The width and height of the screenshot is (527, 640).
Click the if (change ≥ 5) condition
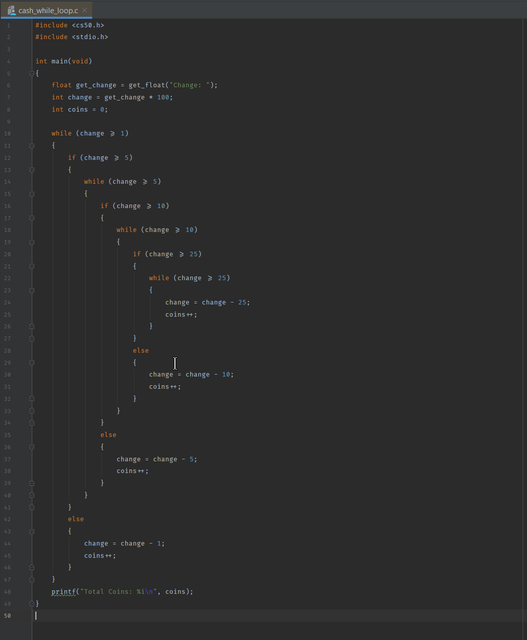100,158
